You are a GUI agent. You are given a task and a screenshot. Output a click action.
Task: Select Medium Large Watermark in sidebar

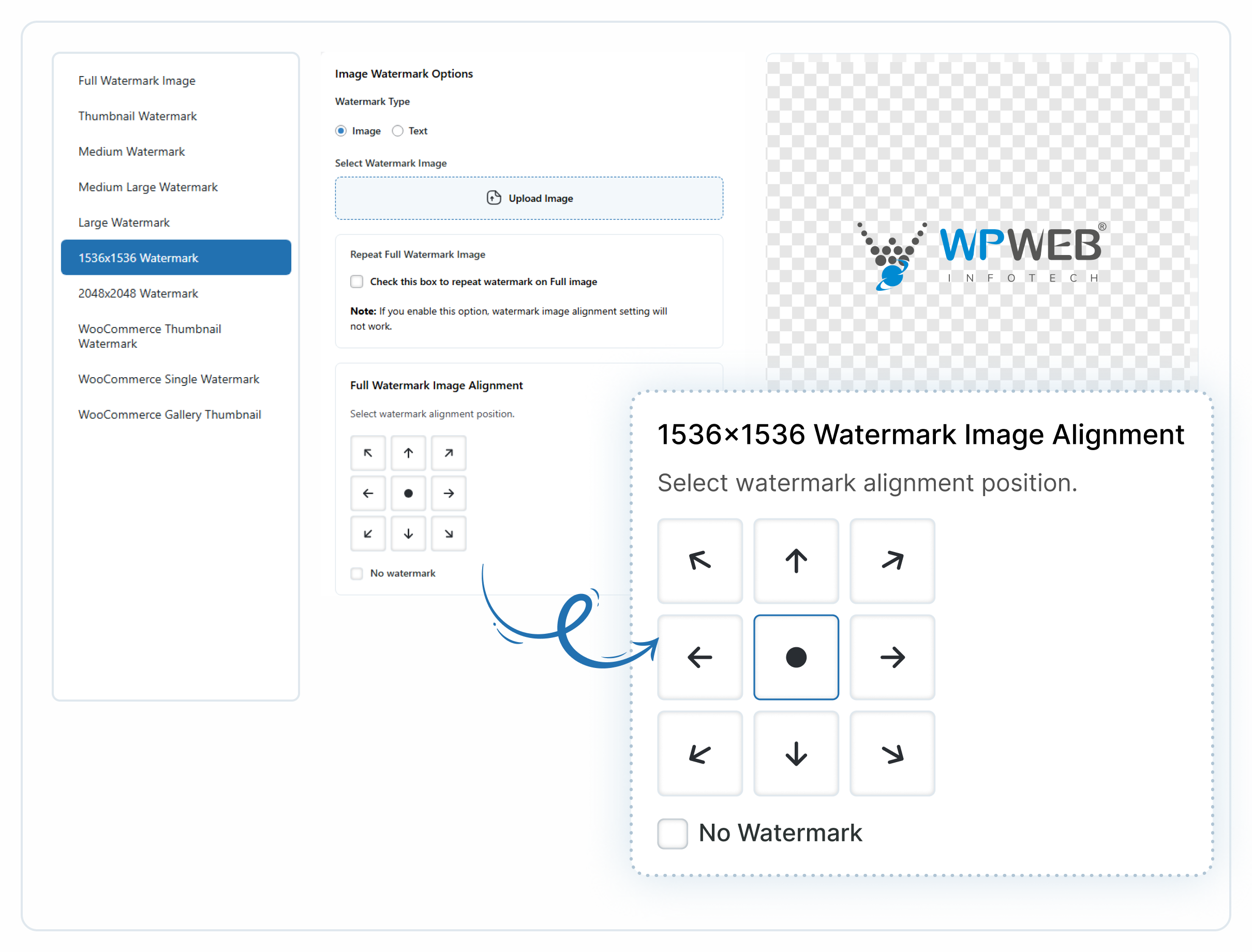click(148, 187)
